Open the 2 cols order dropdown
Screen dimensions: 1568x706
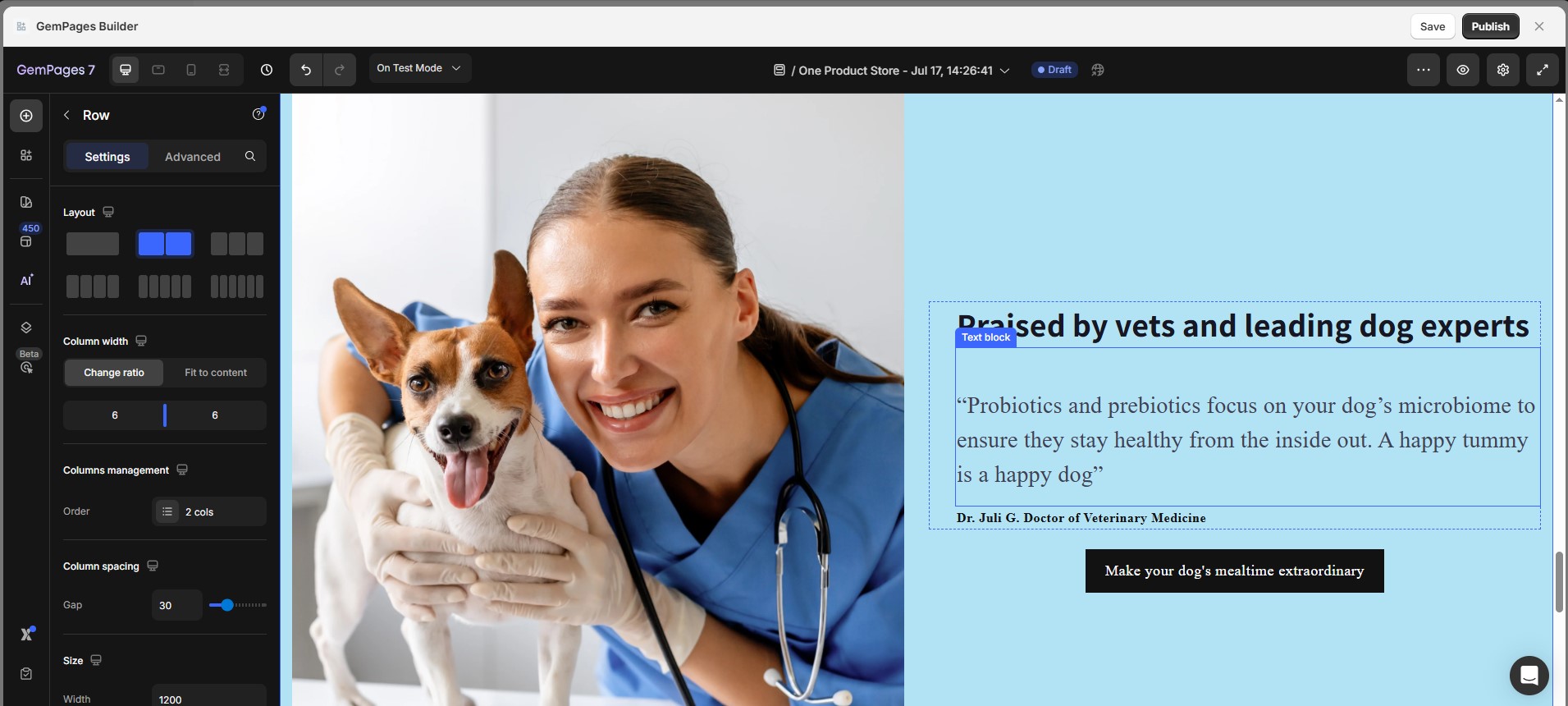(209, 511)
